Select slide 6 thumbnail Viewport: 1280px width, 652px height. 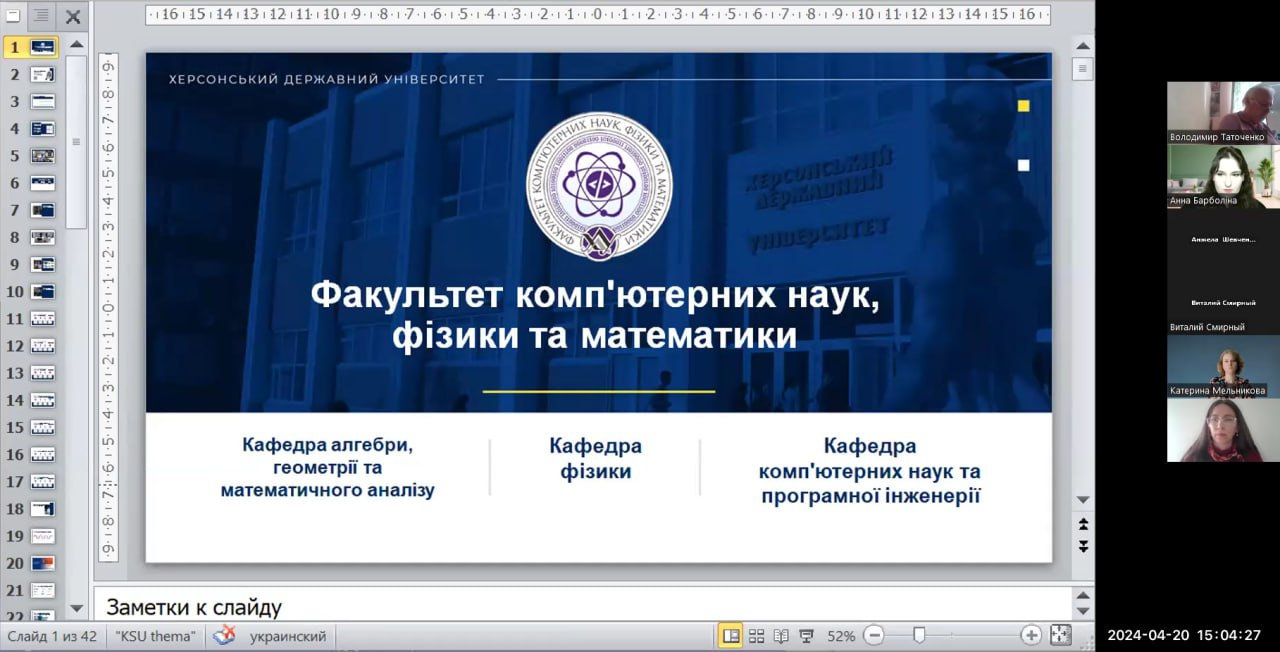[x=42, y=183]
